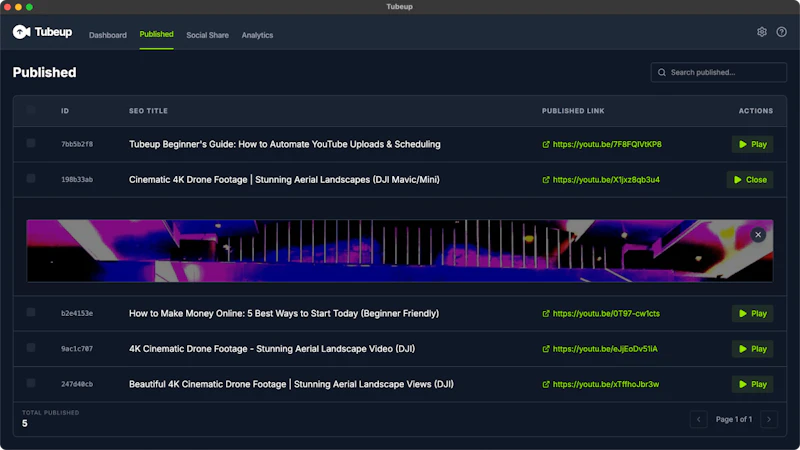This screenshot has height=450, width=800.
Task: Click the ID column header
Action: 65,111
